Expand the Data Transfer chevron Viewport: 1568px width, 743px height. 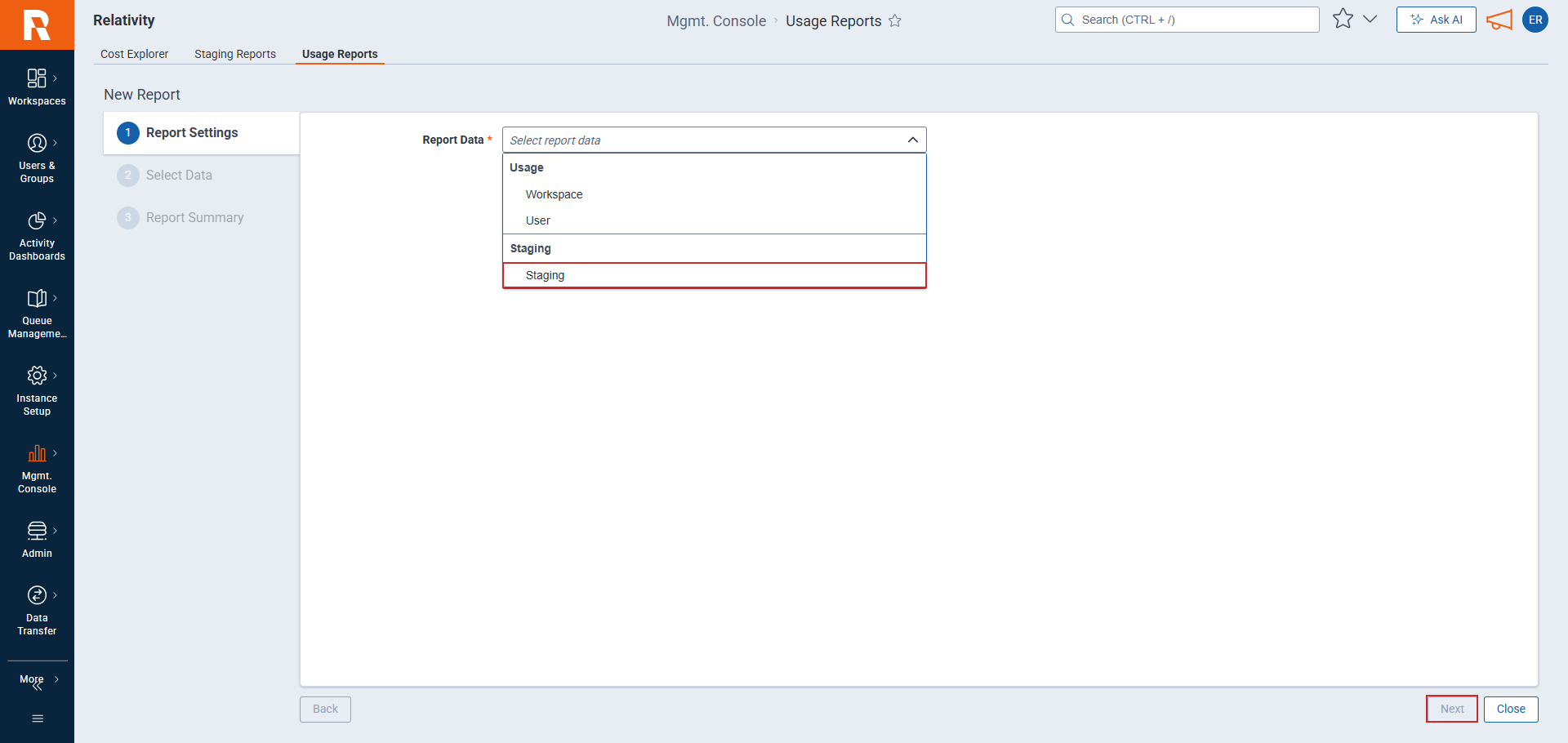55,595
